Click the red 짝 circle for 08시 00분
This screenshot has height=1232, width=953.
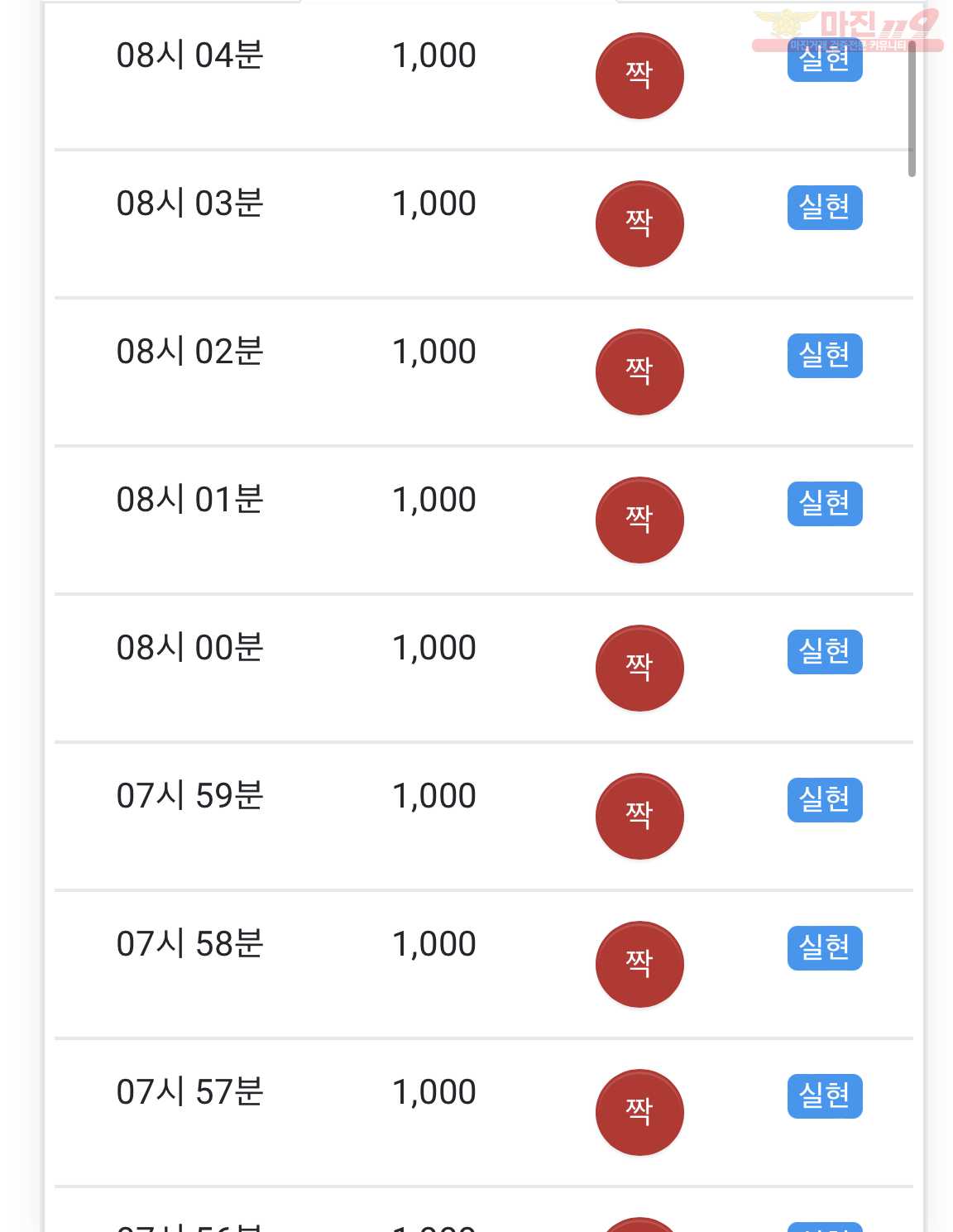639,669
